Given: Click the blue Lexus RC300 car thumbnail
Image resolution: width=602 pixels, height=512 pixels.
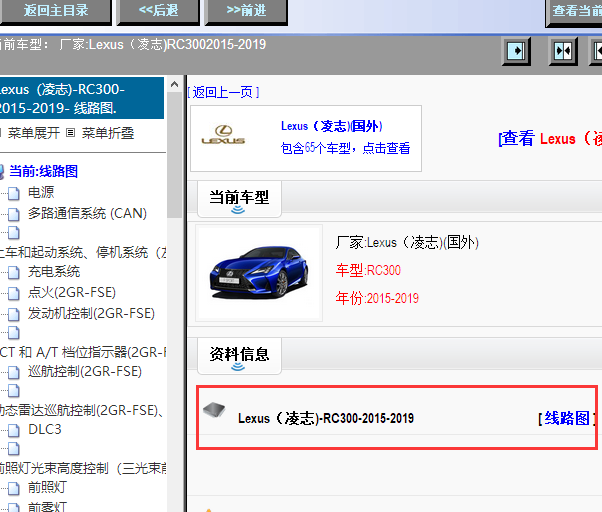Looking at the screenshot, I should [x=259, y=273].
